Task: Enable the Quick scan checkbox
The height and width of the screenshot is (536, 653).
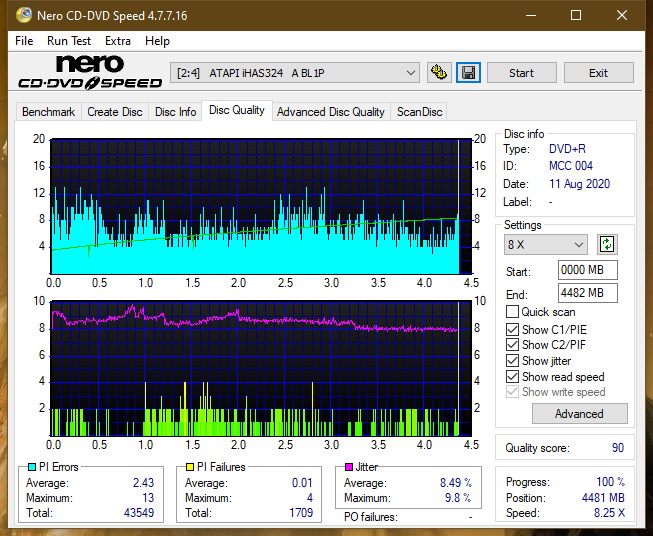Action: point(512,312)
